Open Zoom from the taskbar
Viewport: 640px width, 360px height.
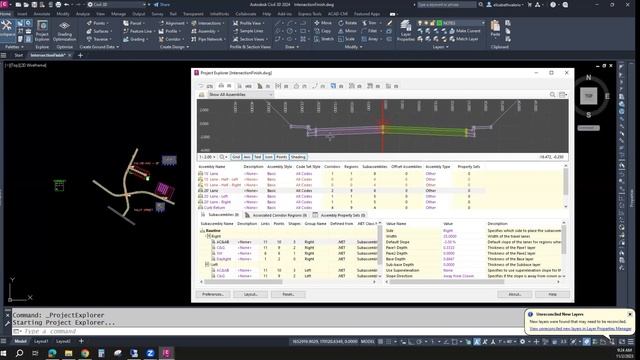(x=150, y=353)
